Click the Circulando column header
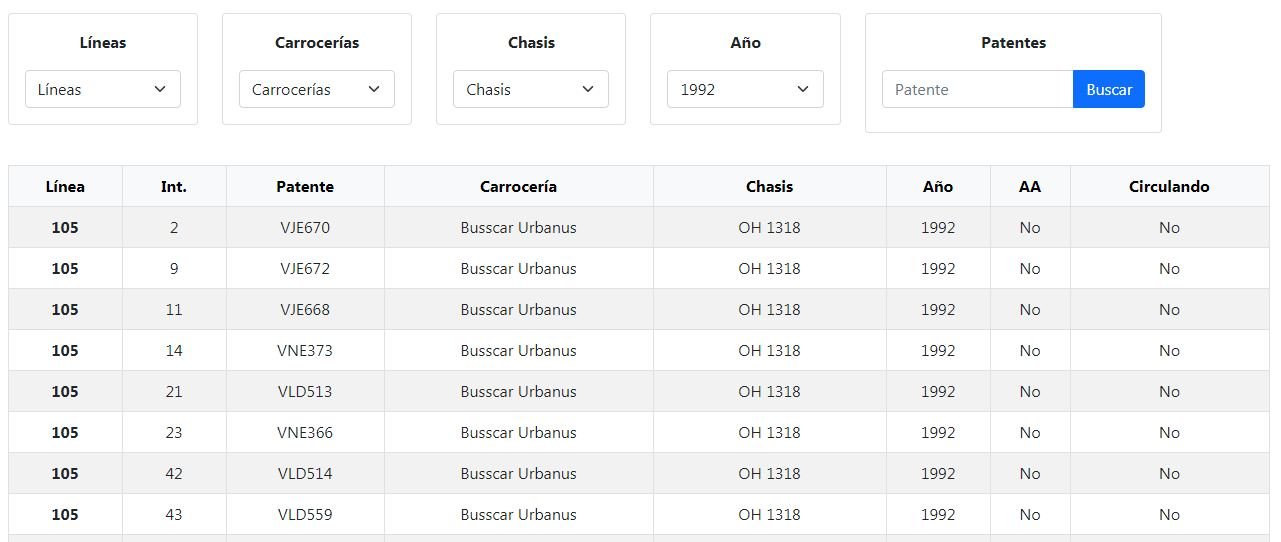 pyautogui.click(x=1169, y=186)
